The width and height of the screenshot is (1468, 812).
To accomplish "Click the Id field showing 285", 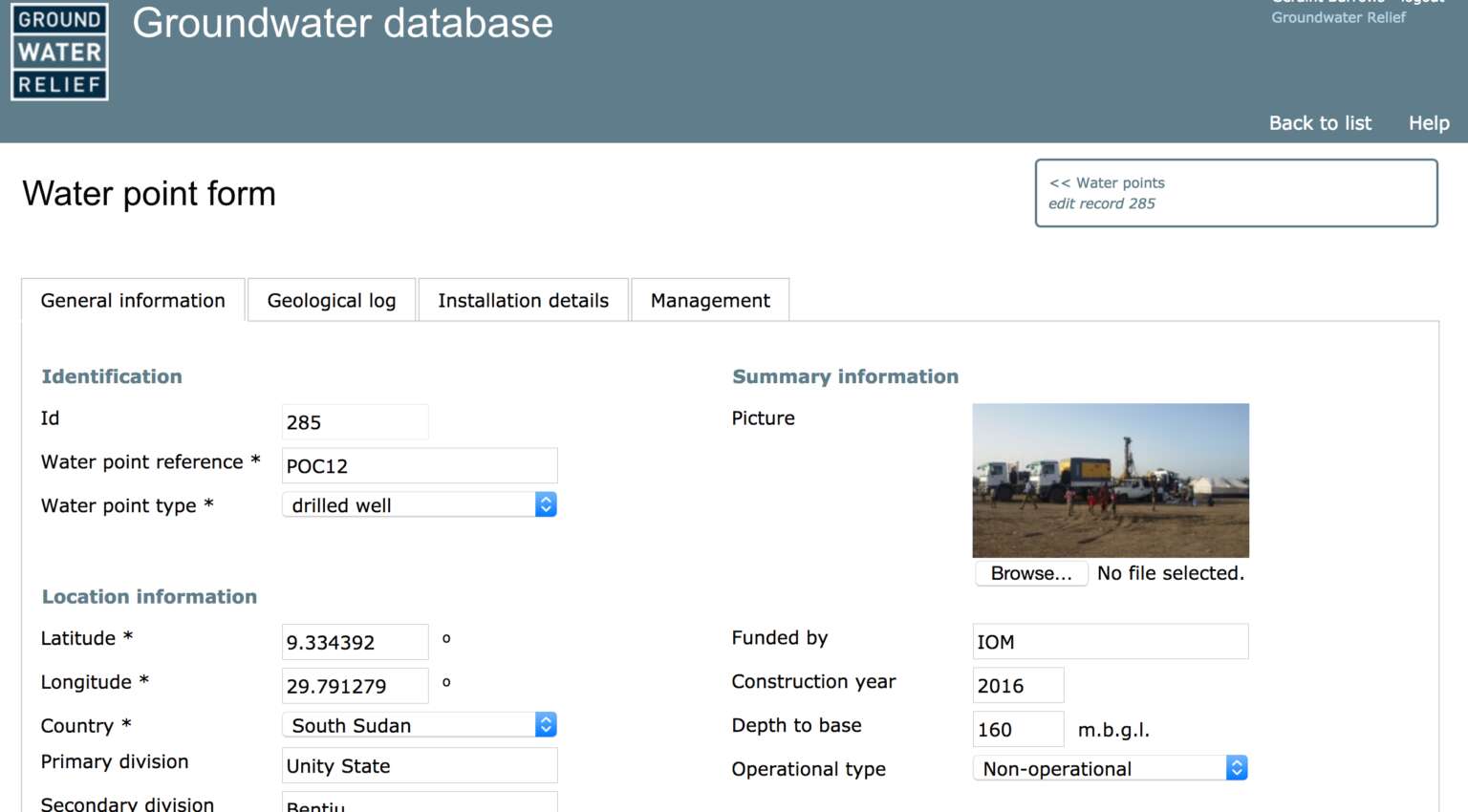I will pyautogui.click(x=355, y=422).
